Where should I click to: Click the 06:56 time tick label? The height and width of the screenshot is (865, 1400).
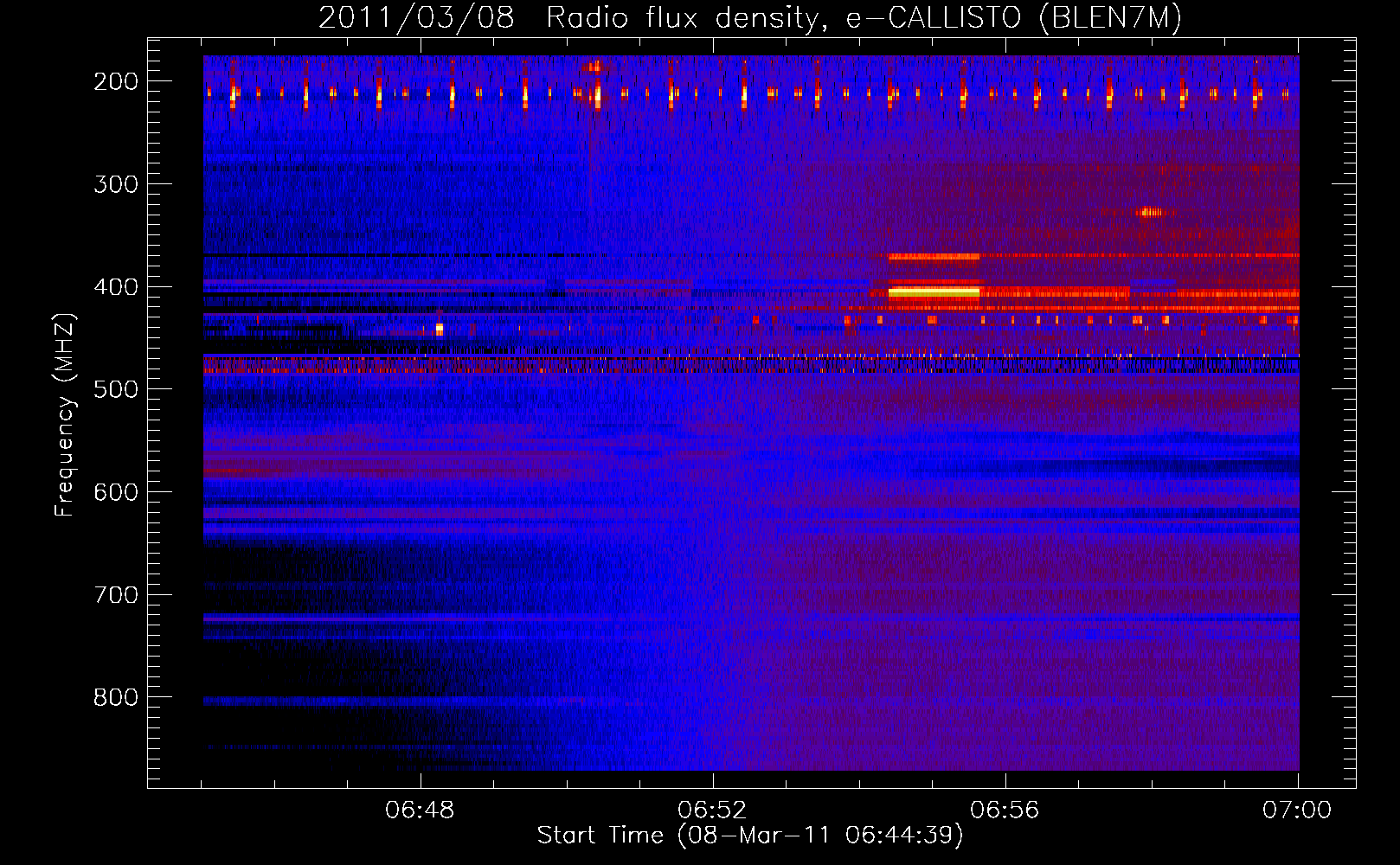tap(1005, 810)
